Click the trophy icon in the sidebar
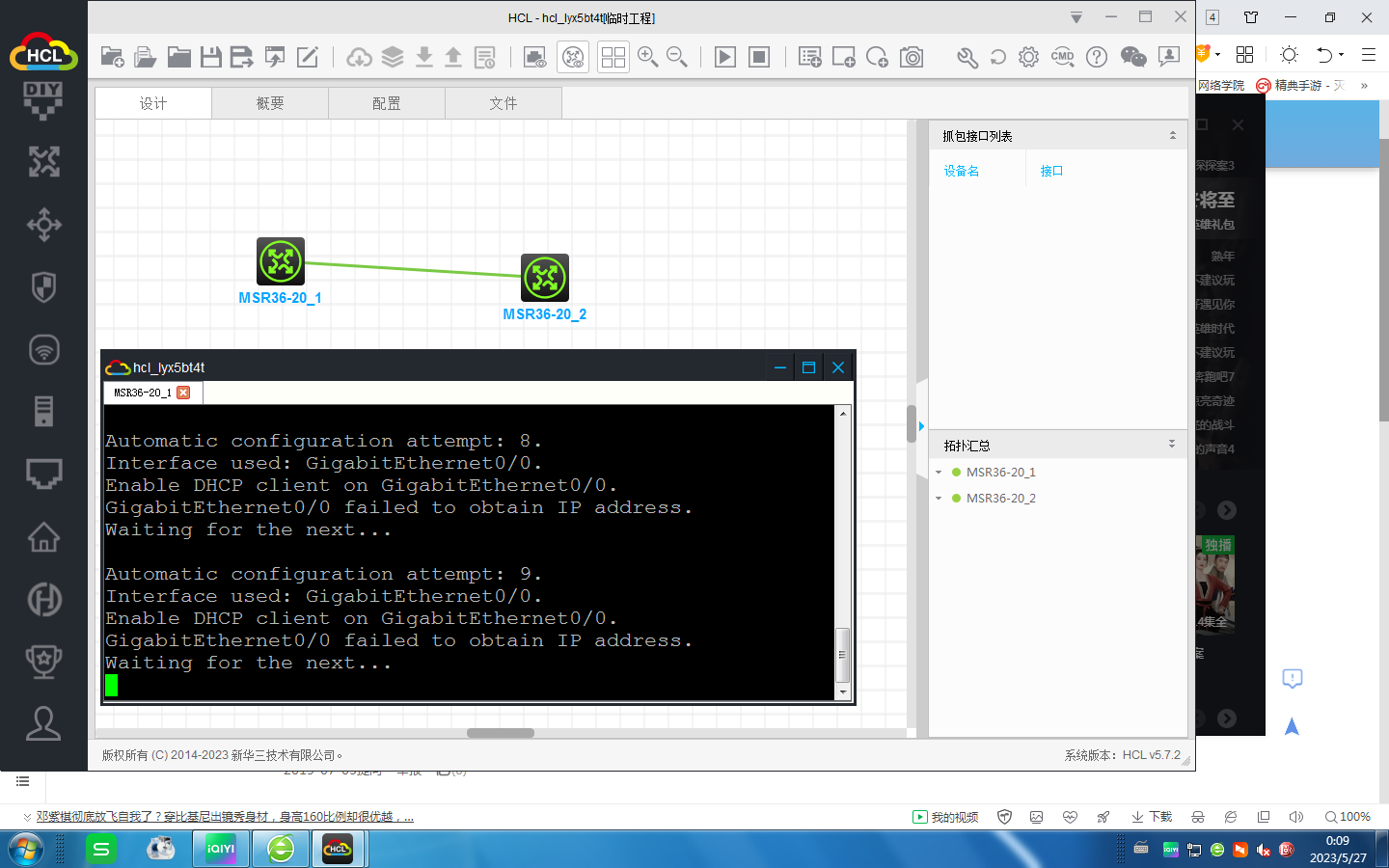Image resolution: width=1389 pixels, height=868 pixels. (43, 661)
